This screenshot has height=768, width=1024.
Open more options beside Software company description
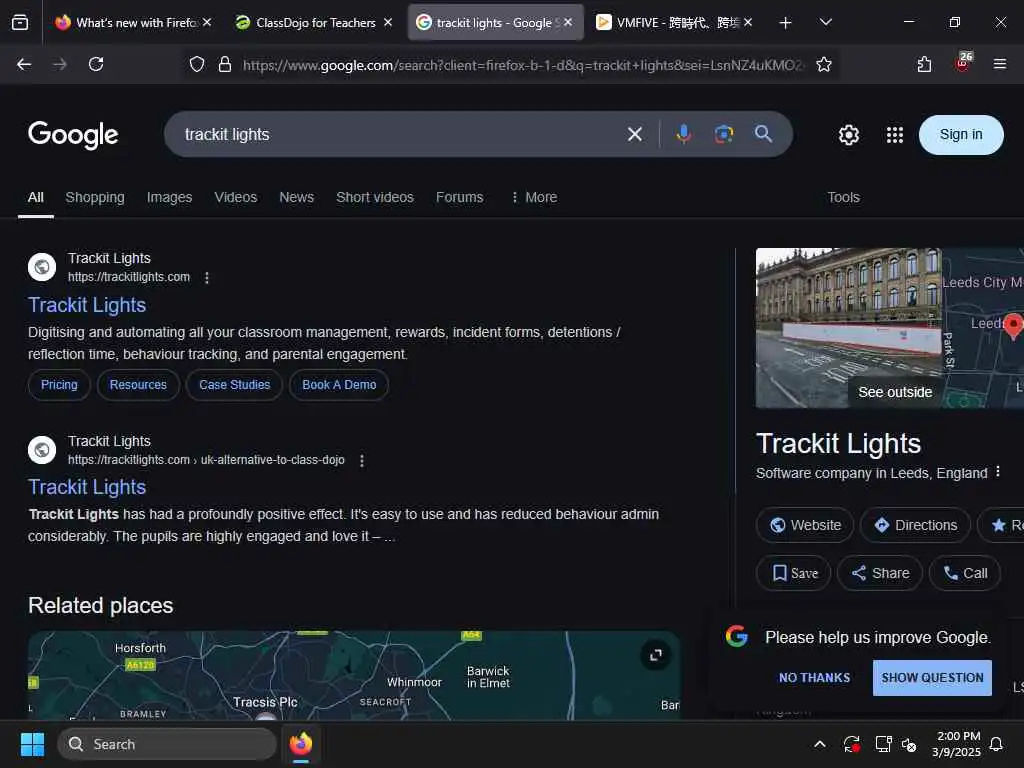(998, 472)
